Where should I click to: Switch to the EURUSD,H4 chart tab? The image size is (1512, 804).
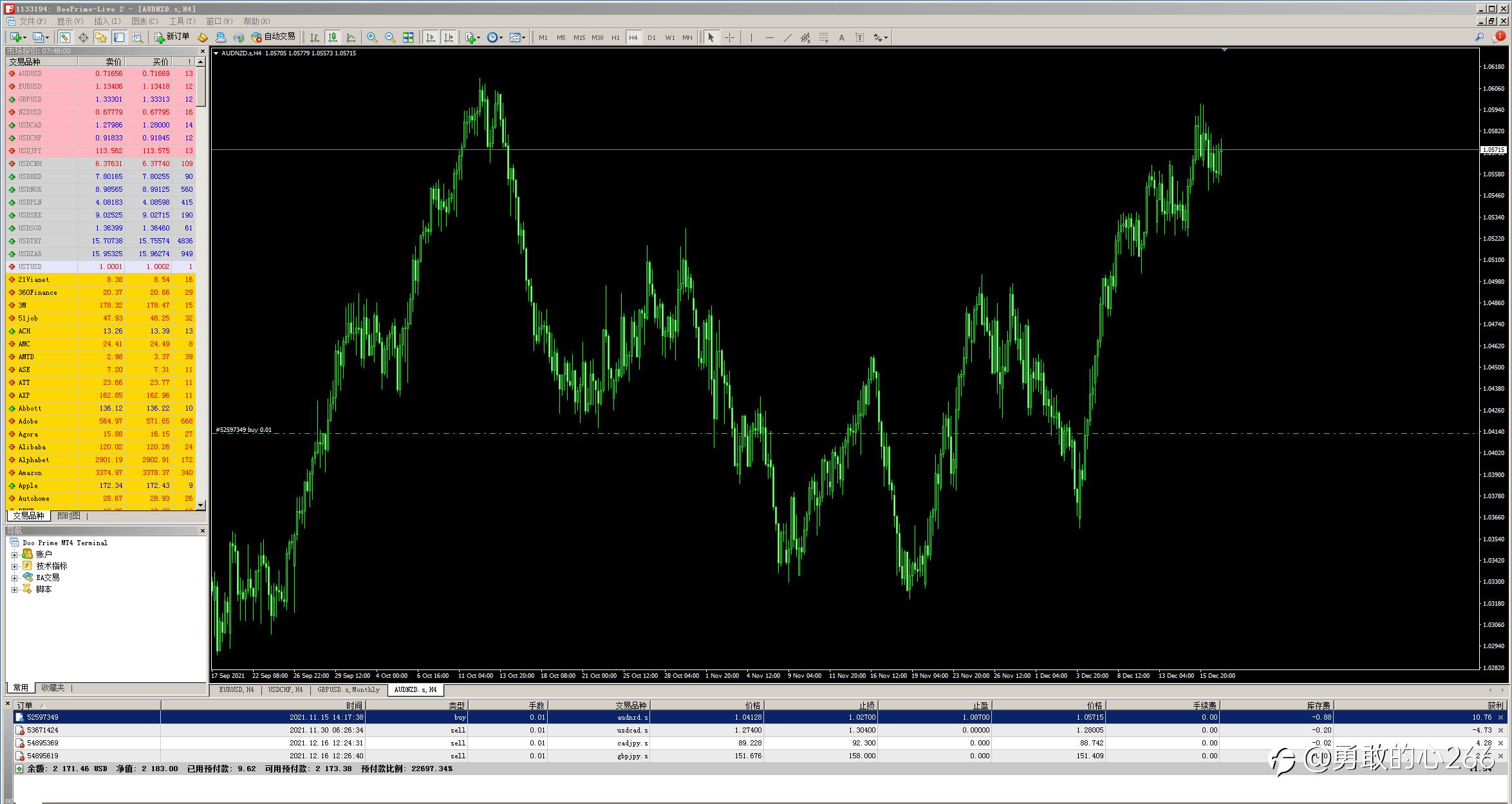[236, 689]
